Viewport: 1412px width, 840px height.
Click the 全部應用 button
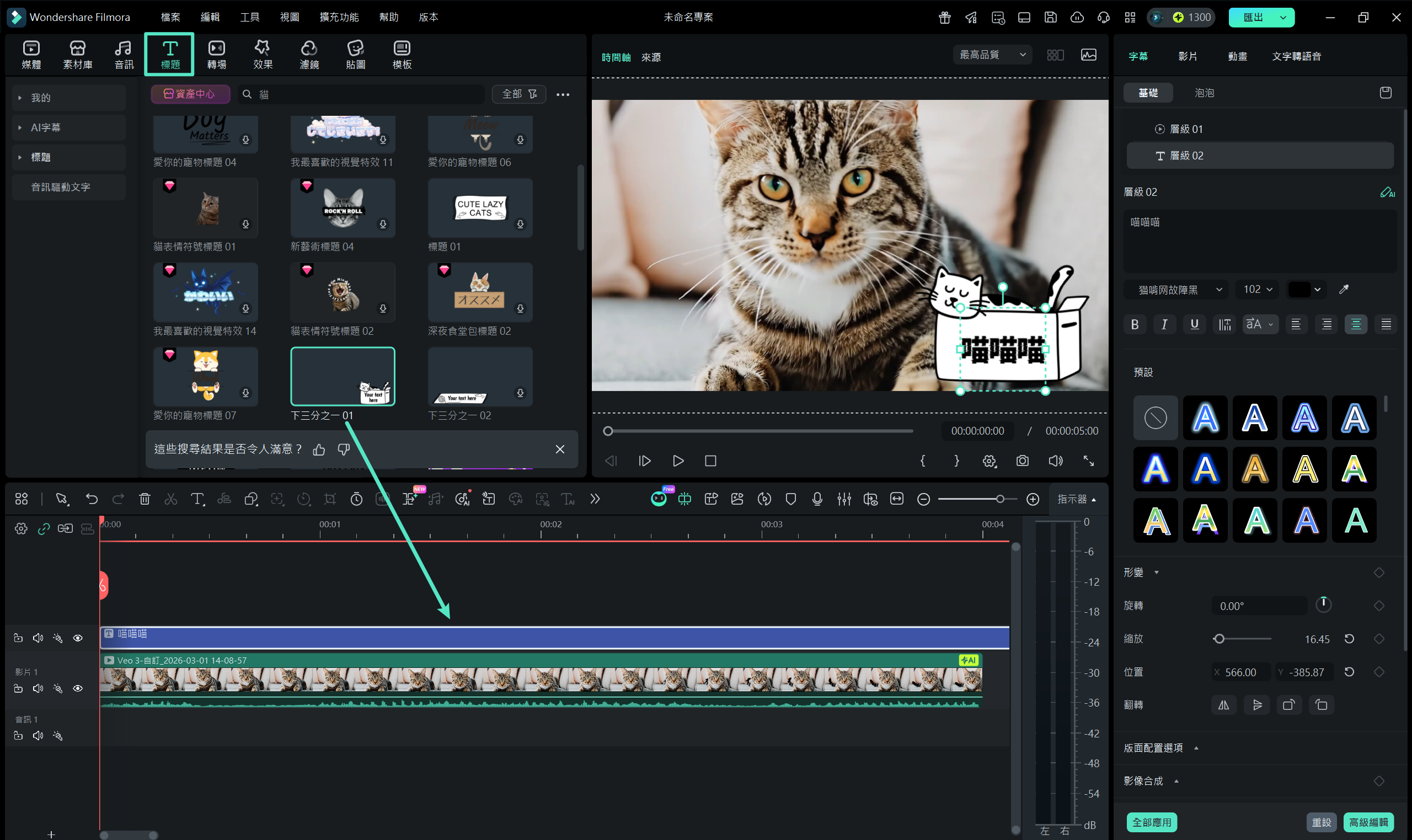coord(1151,822)
